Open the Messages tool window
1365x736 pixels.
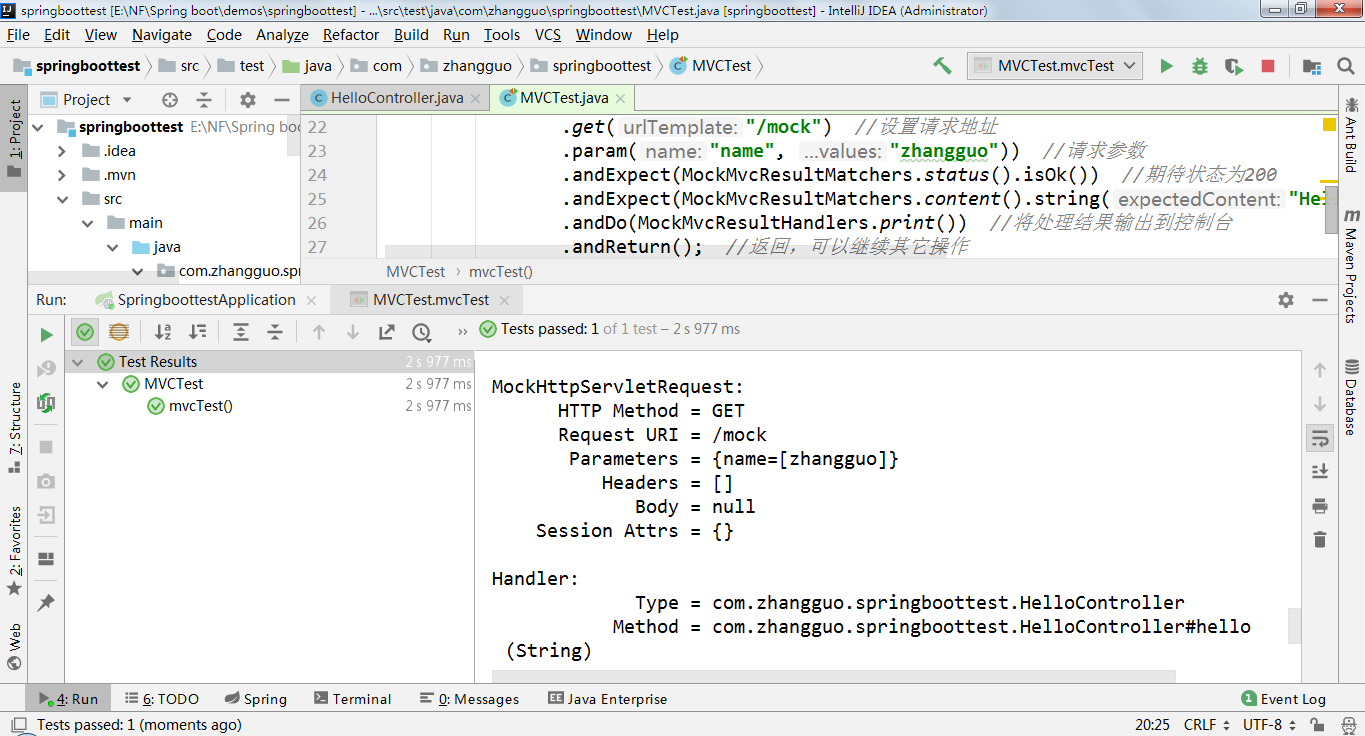pos(470,699)
